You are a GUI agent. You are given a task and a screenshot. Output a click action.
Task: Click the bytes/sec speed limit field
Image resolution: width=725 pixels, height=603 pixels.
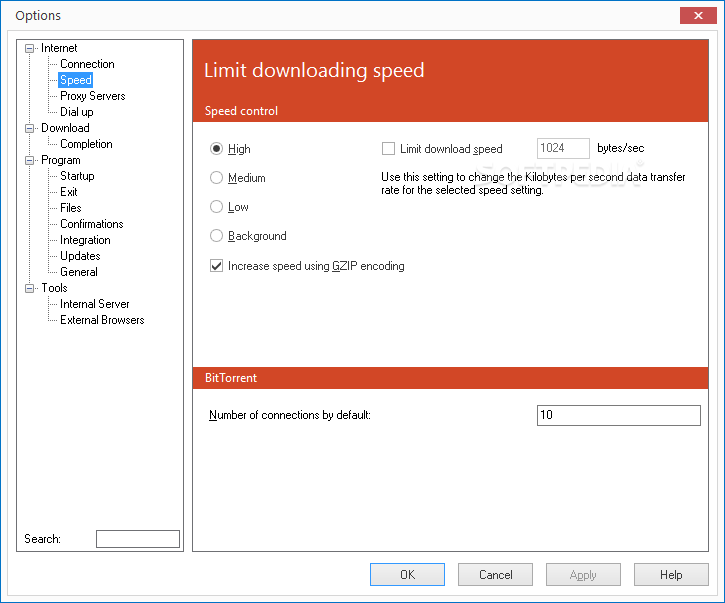point(563,148)
